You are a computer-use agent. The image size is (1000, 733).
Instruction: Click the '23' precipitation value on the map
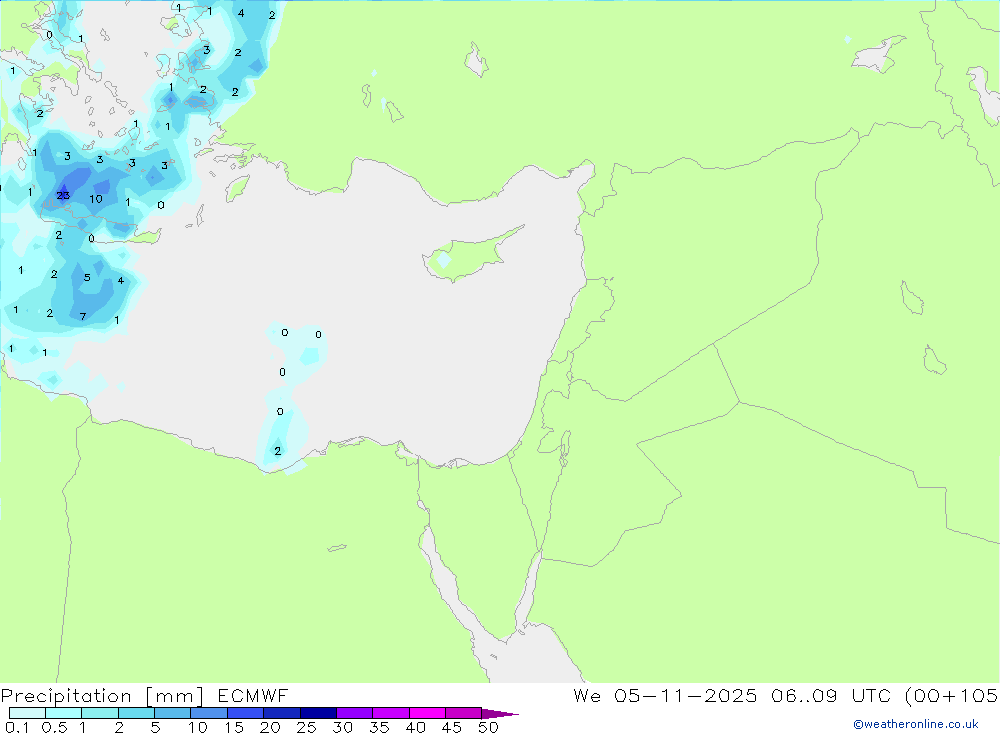point(63,195)
